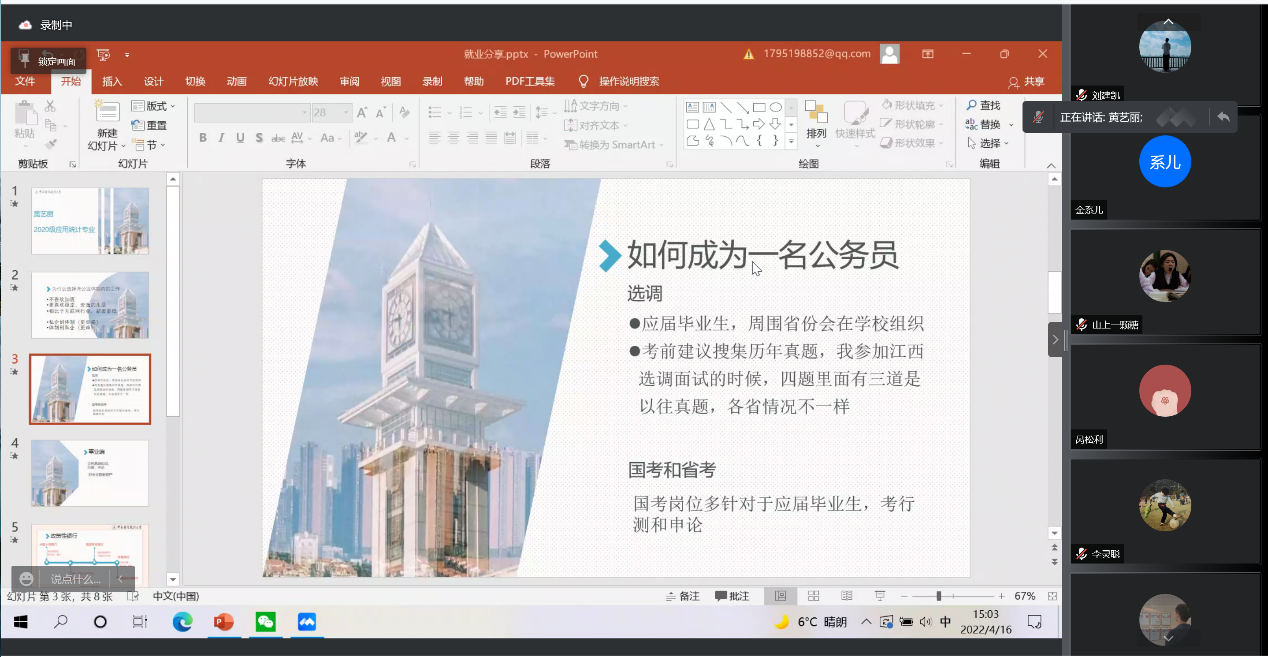Viewport: 1268px width, 657px height.
Task: Expand the participants side panel arrow
Action: [x=1056, y=339]
